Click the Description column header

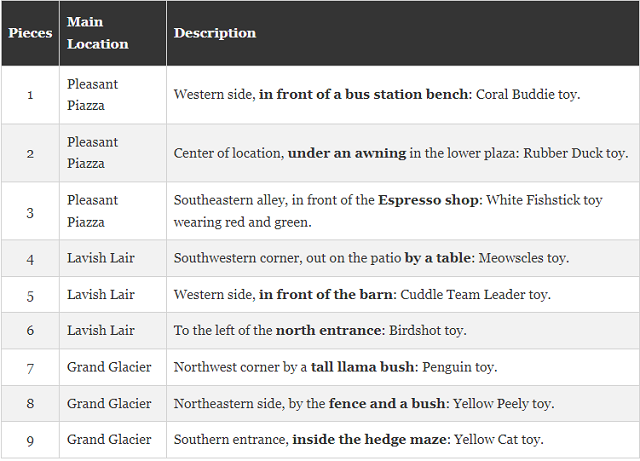(x=215, y=33)
